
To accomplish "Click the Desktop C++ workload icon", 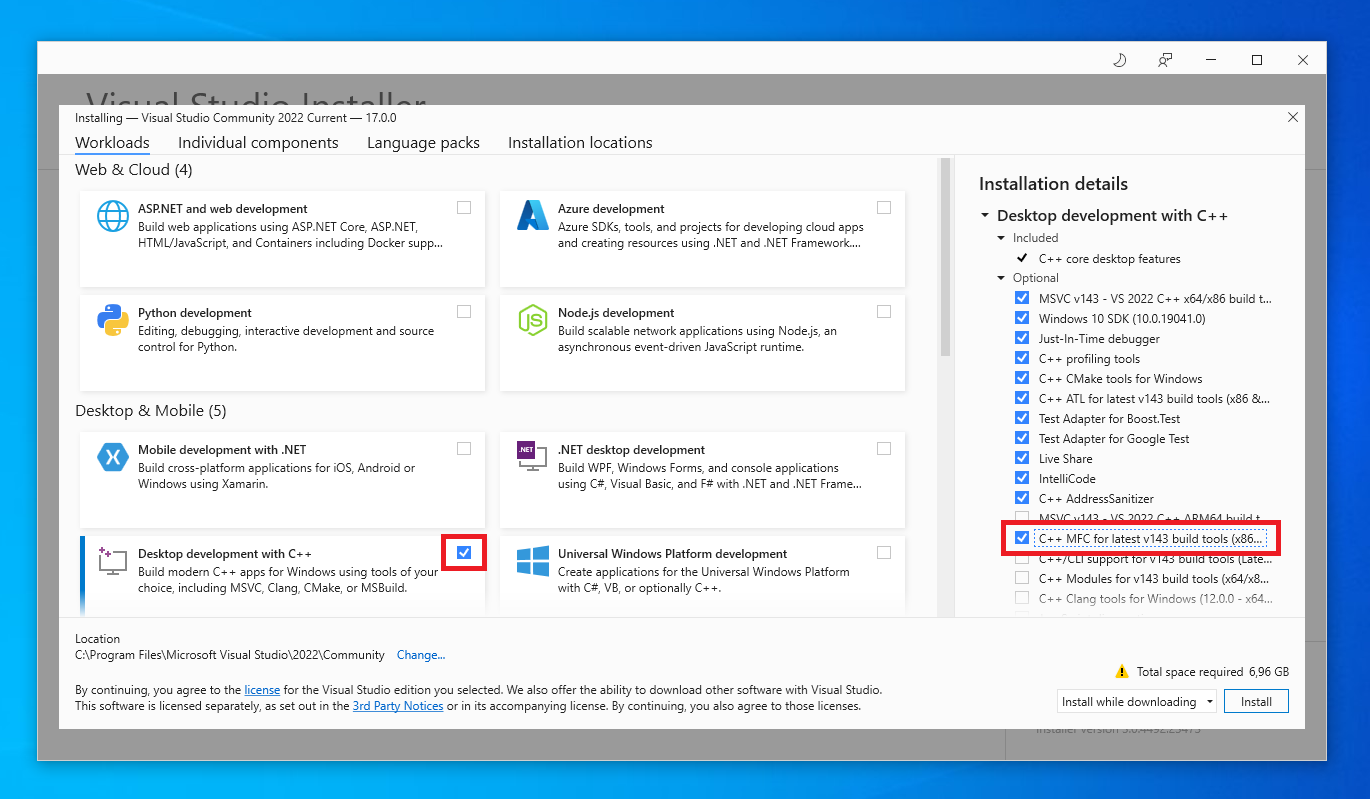I will pyautogui.click(x=113, y=561).
